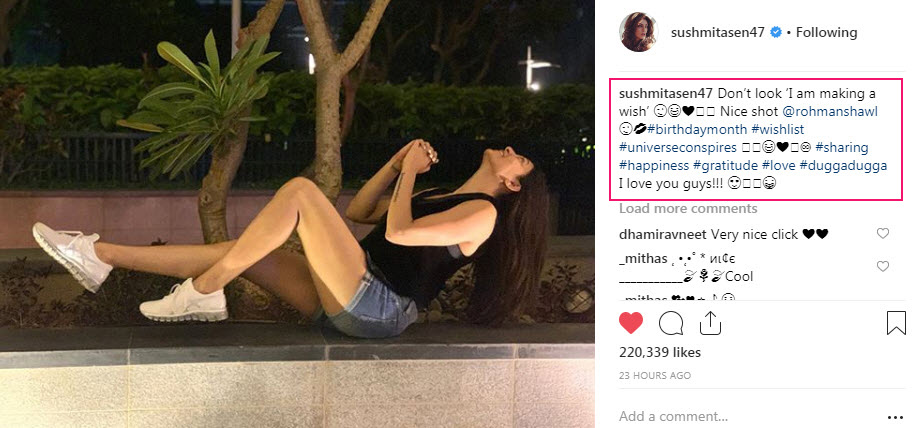The image size is (912, 428).
Task: Click sushmitasen47 profile picture avatar
Action: (x=637, y=32)
